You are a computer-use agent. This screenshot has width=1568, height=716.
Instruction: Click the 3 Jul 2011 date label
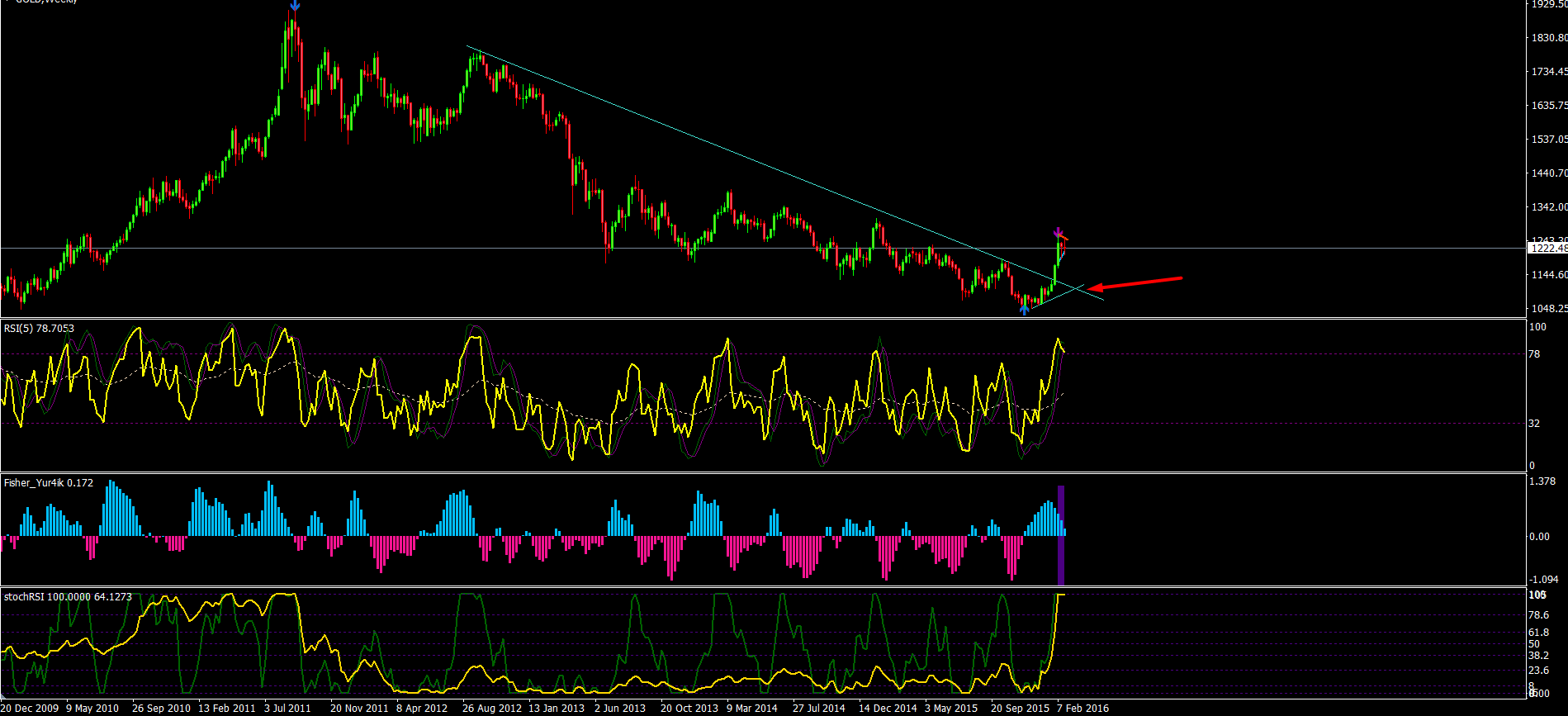287,709
